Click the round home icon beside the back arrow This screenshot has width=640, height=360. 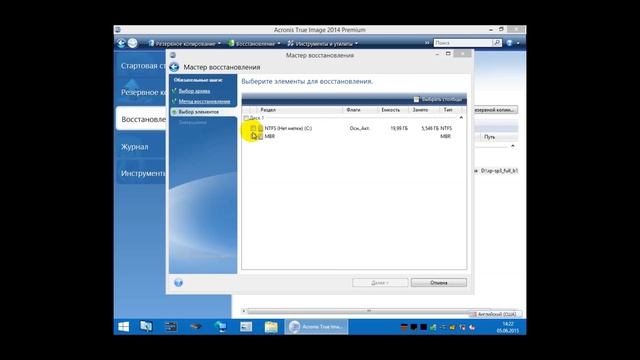(132, 43)
